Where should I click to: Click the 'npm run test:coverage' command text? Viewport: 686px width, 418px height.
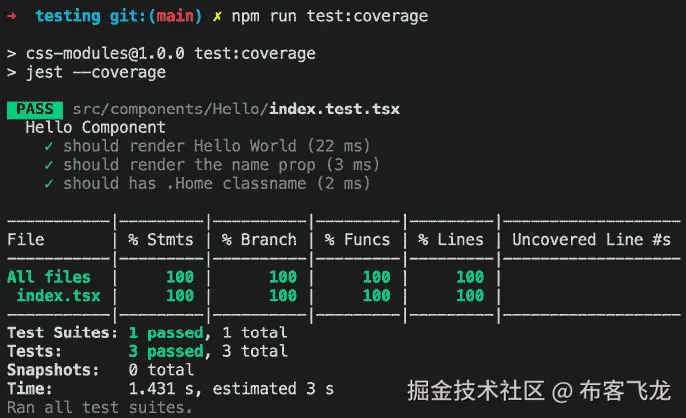tap(329, 16)
